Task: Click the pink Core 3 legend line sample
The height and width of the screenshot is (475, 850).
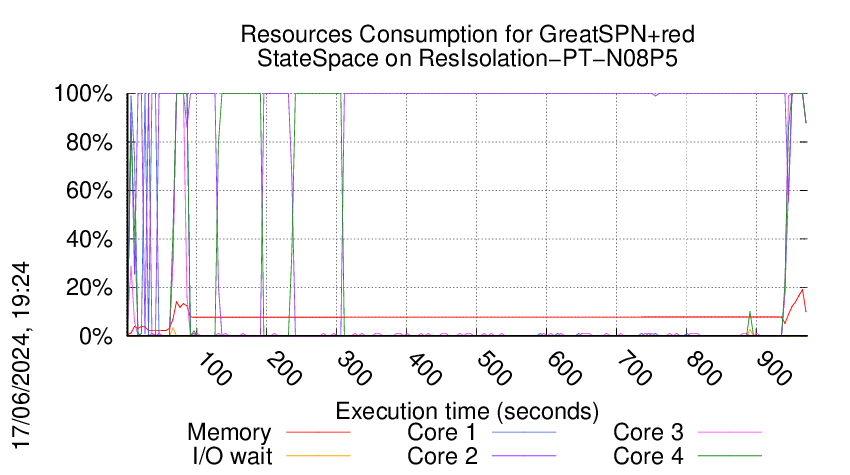Action: click(x=730, y=433)
